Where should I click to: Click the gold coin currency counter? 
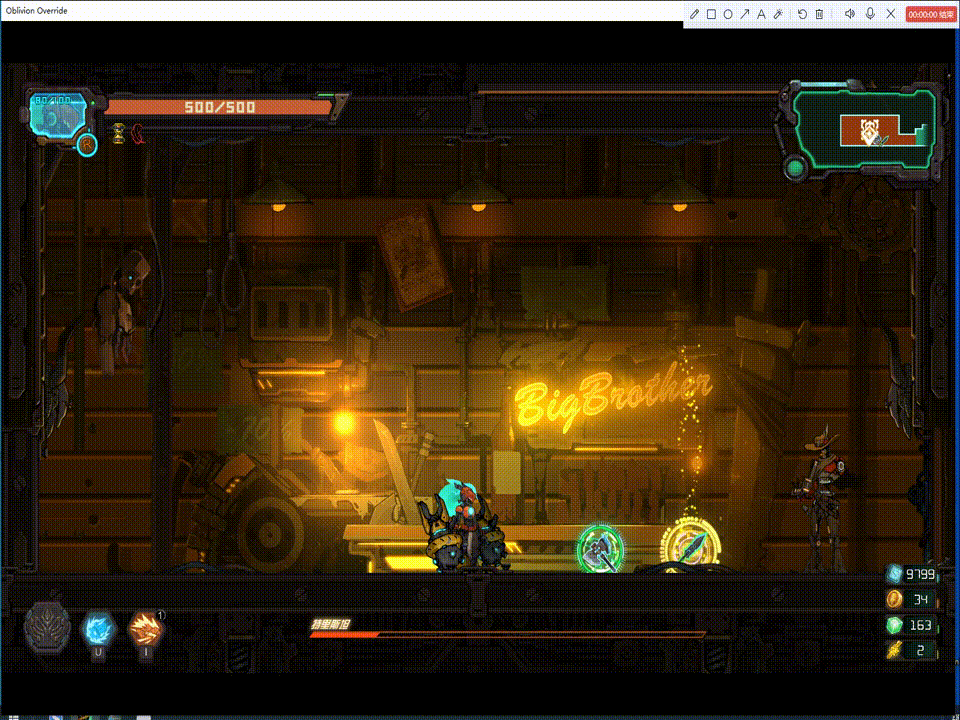click(912, 599)
